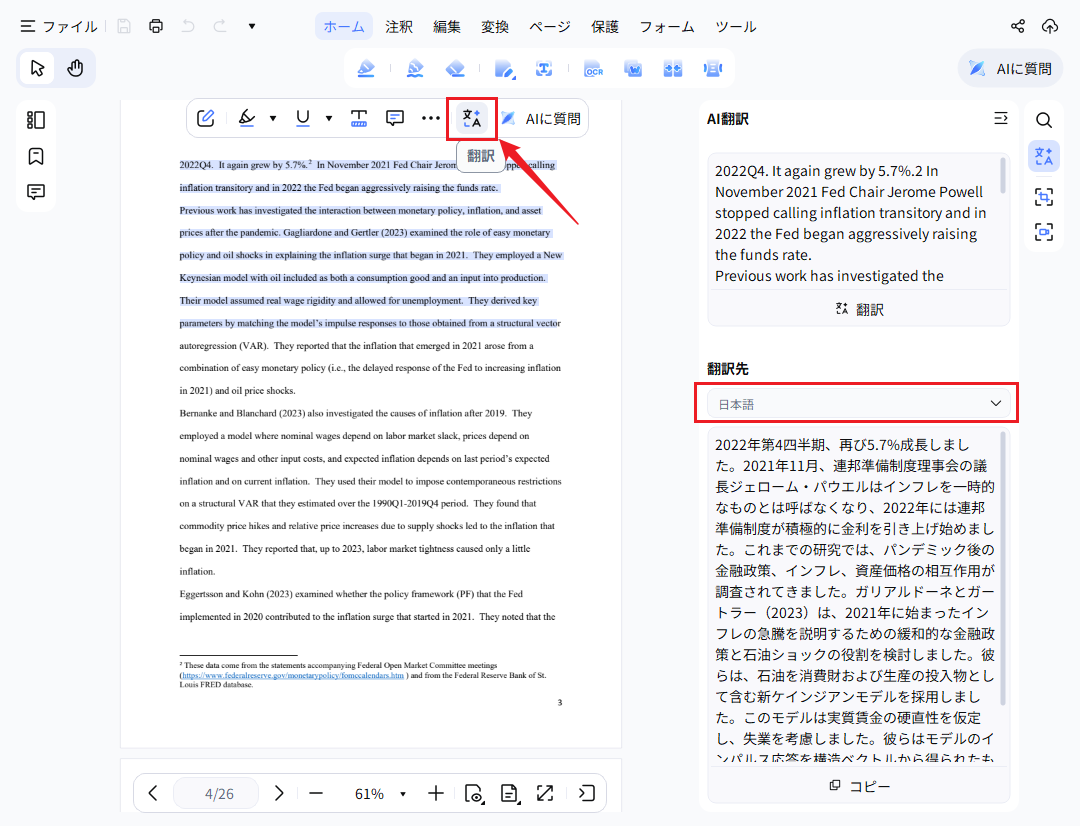Viewport: 1080px width, 826px height.
Task: Add a comment via speech bubble icon
Action: pyautogui.click(x=395, y=118)
